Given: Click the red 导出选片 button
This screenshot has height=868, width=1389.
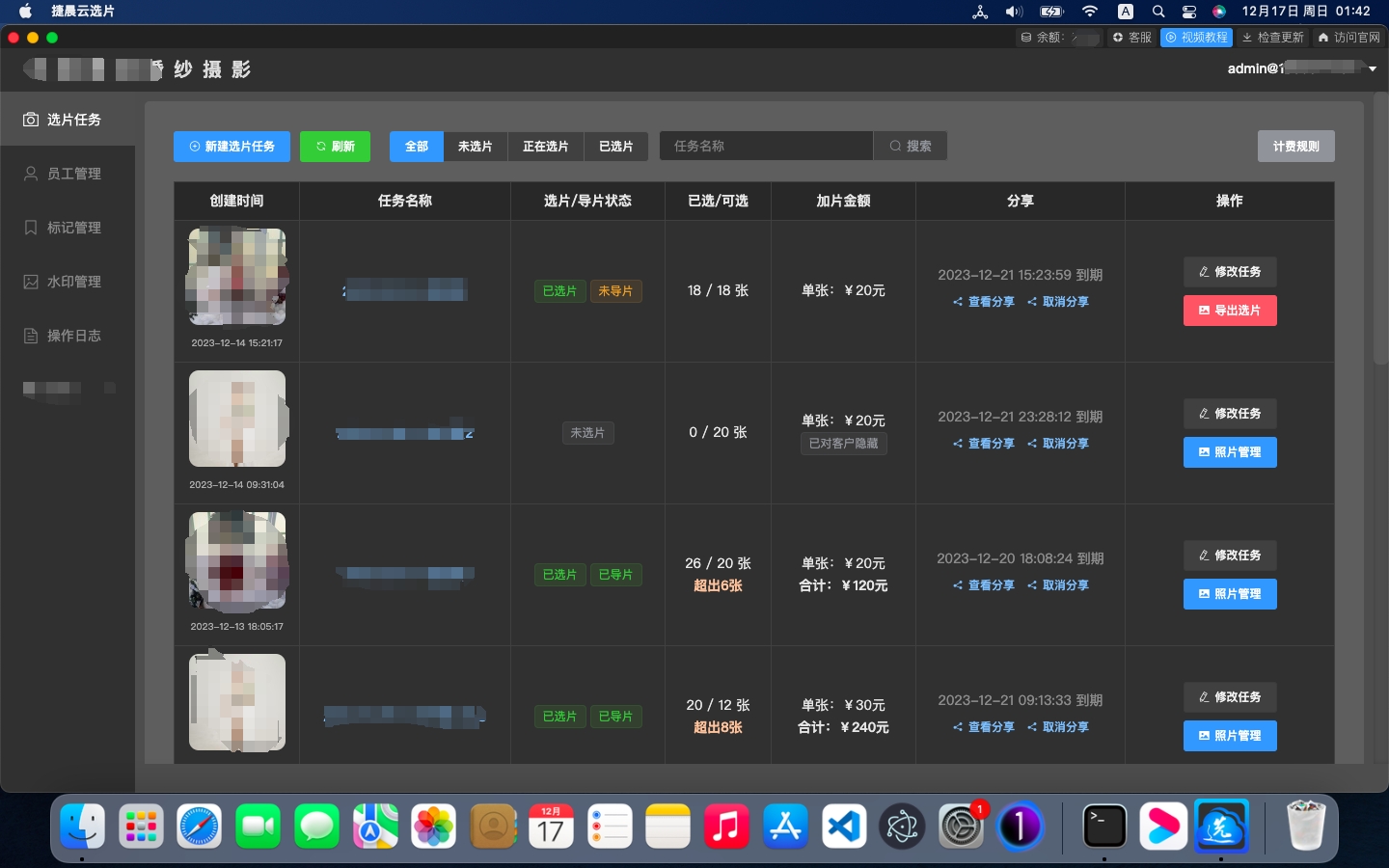Looking at the screenshot, I should point(1230,311).
